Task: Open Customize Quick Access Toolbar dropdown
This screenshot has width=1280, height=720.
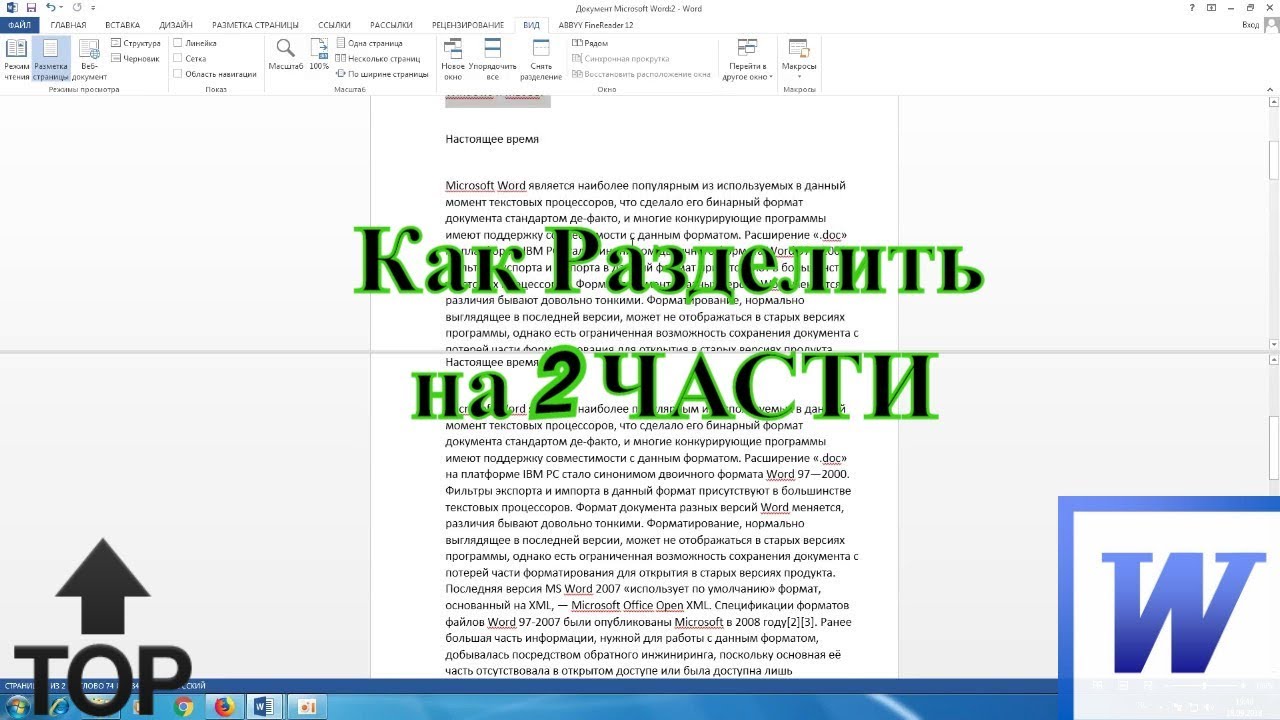Action: [x=93, y=8]
